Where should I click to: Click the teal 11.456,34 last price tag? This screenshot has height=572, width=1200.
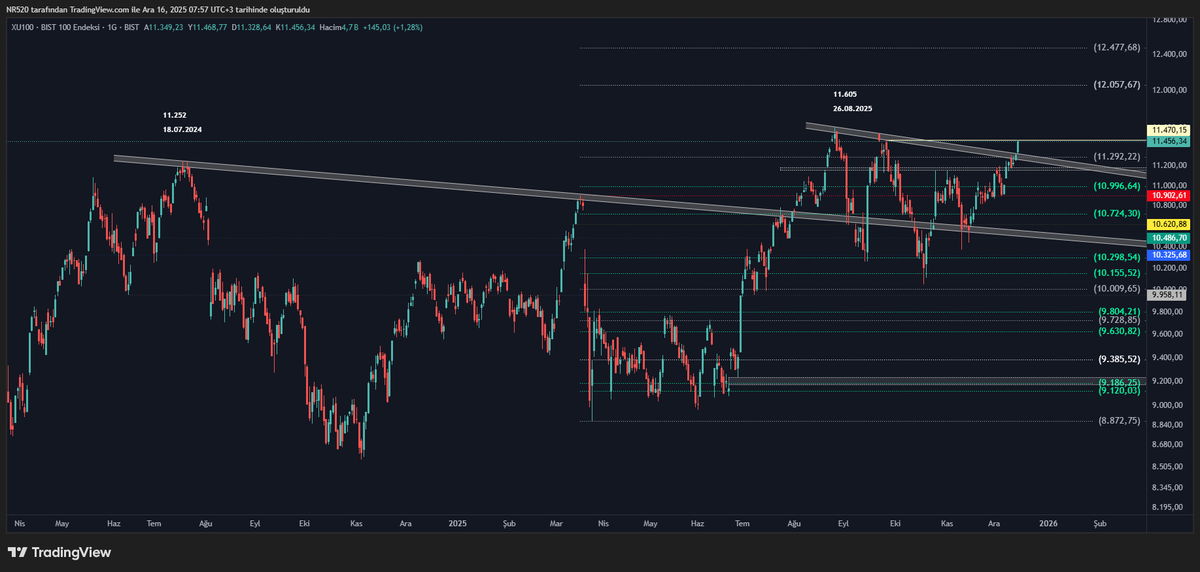pos(1168,141)
